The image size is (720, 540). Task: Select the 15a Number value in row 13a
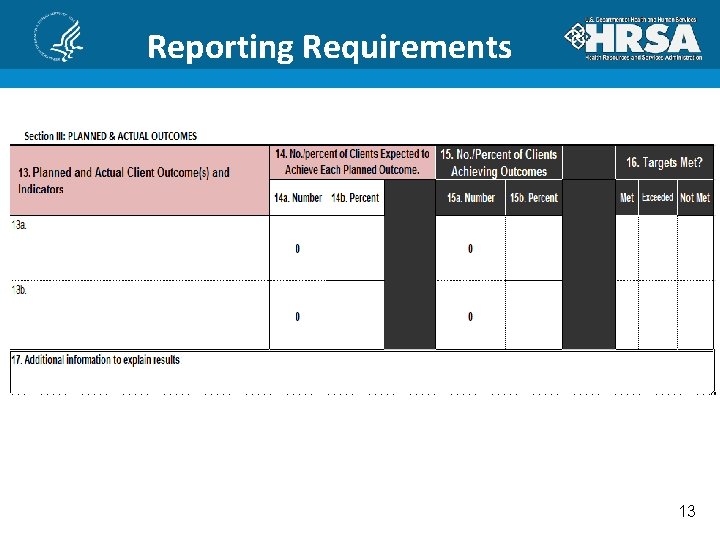coord(470,248)
